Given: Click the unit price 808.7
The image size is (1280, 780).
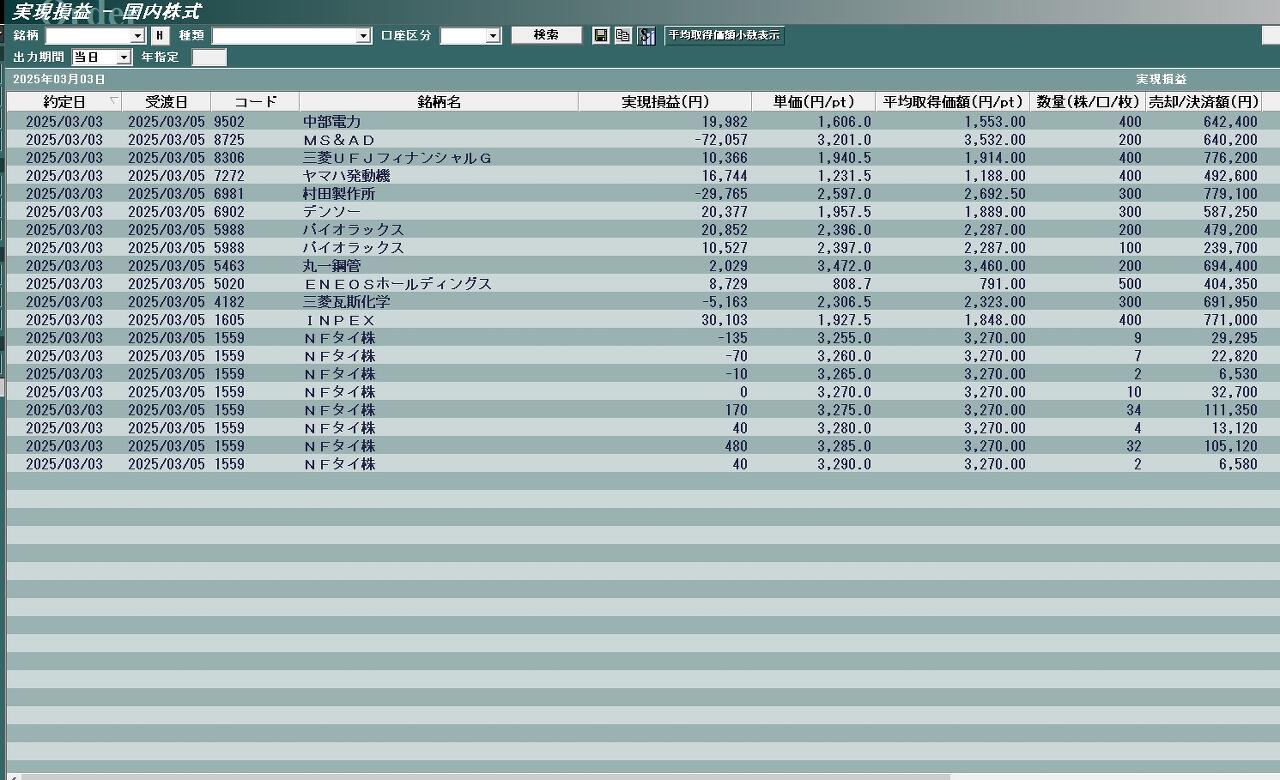Looking at the screenshot, I should pyautogui.click(x=852, y=284).
